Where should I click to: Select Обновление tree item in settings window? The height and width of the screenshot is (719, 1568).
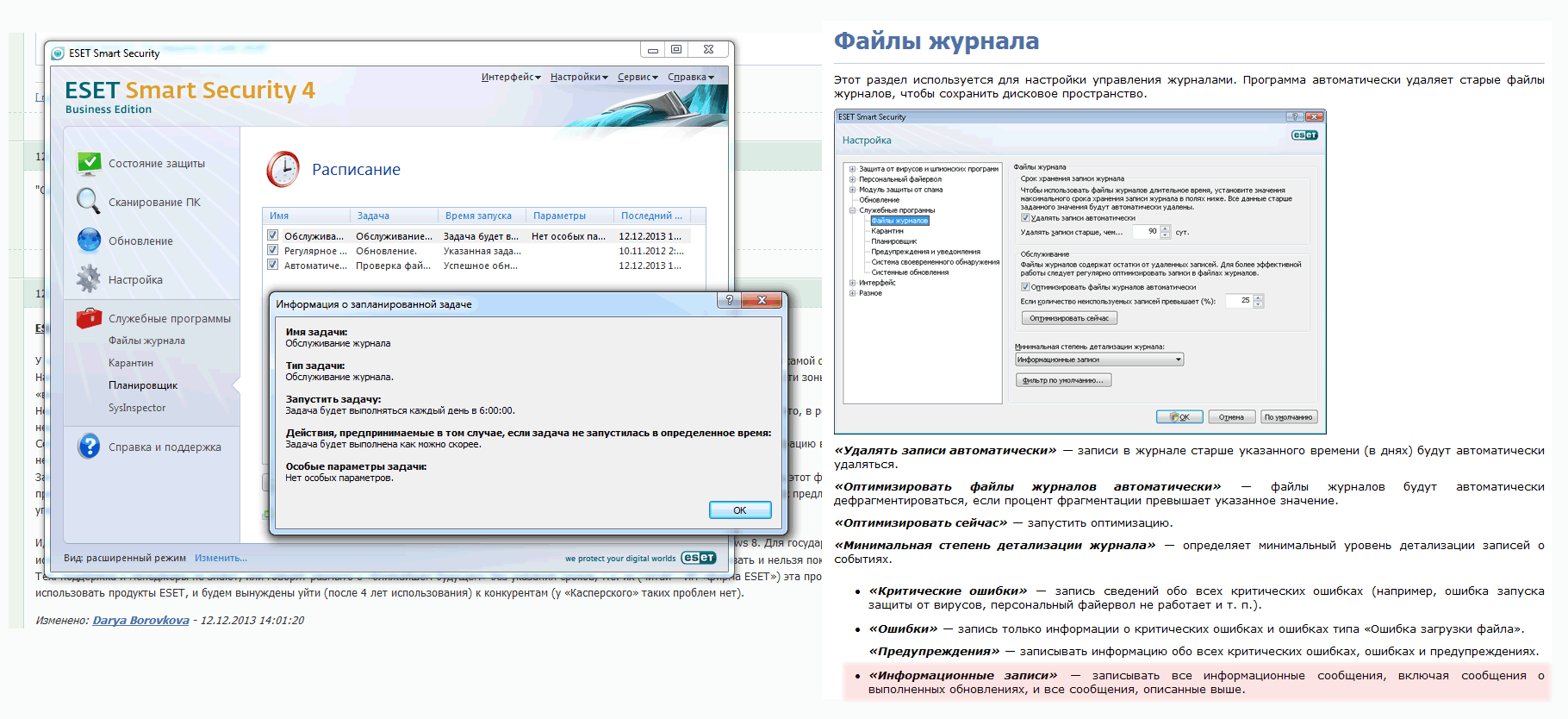(x=879, y=200)
